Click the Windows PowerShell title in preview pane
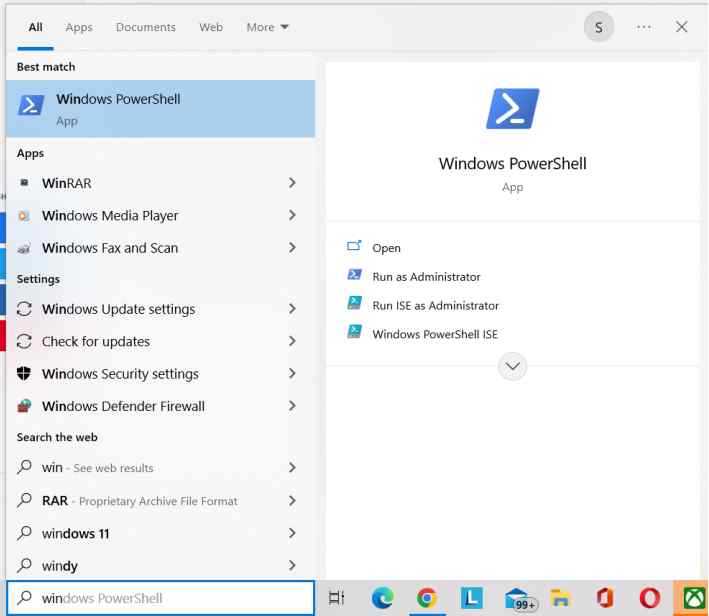Viewport: 709px width, 616px height. click(x=512, y=163)
